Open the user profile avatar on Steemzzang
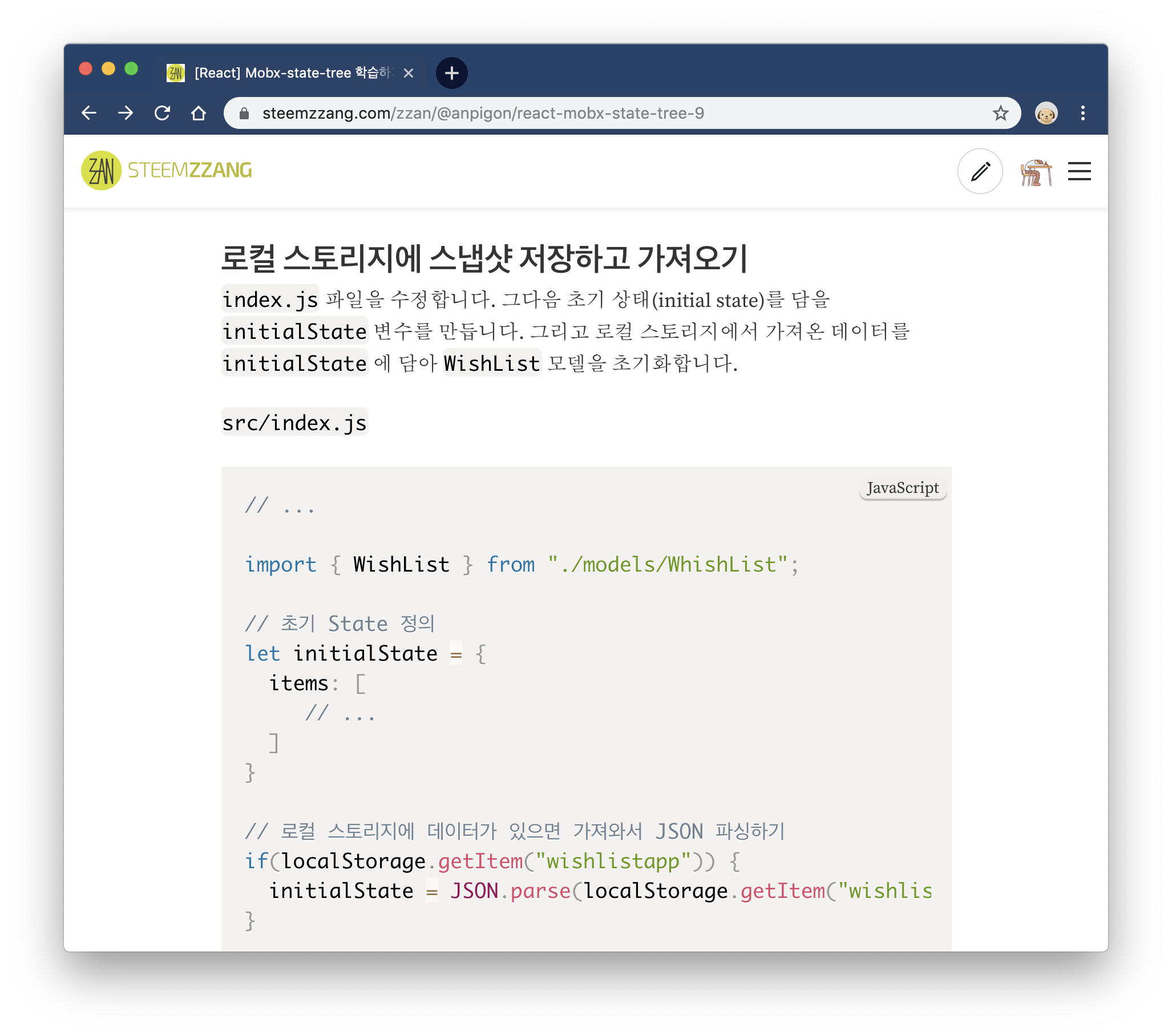Viewport: 1172px width, 1036px height. pos(1036,171)
